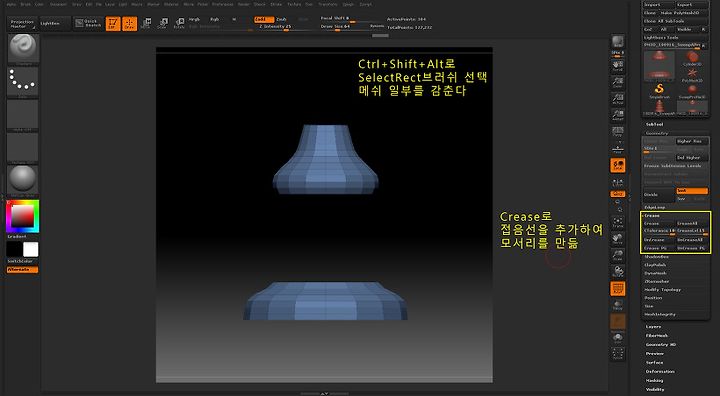Collapse the Geometry section
This screenshot has width=720, height=396.
[657, 133]
